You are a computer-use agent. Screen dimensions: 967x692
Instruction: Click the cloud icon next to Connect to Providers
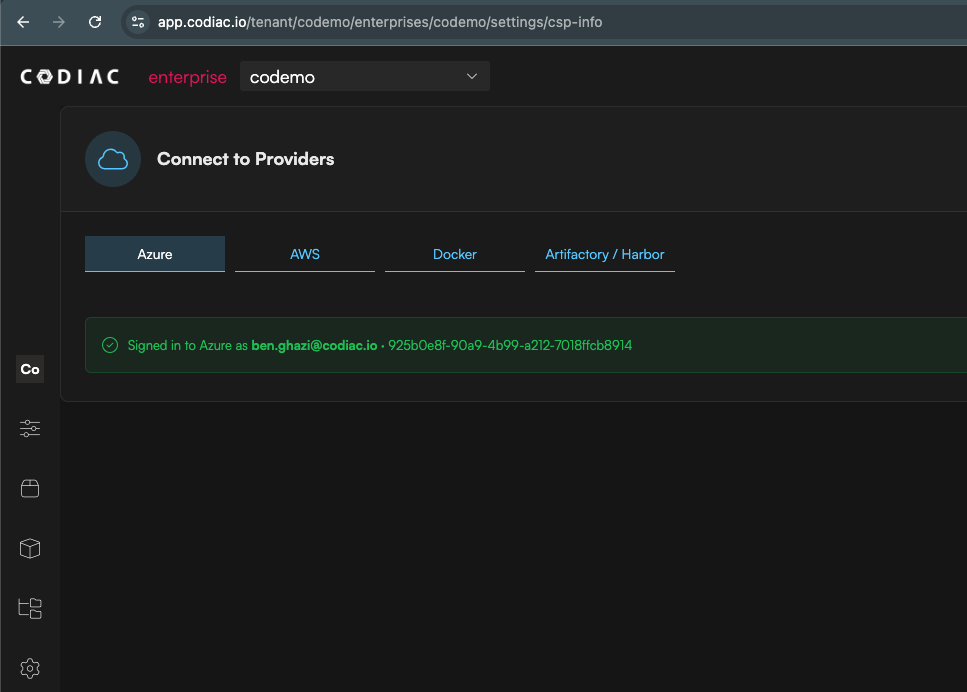(x=113, y=159)
